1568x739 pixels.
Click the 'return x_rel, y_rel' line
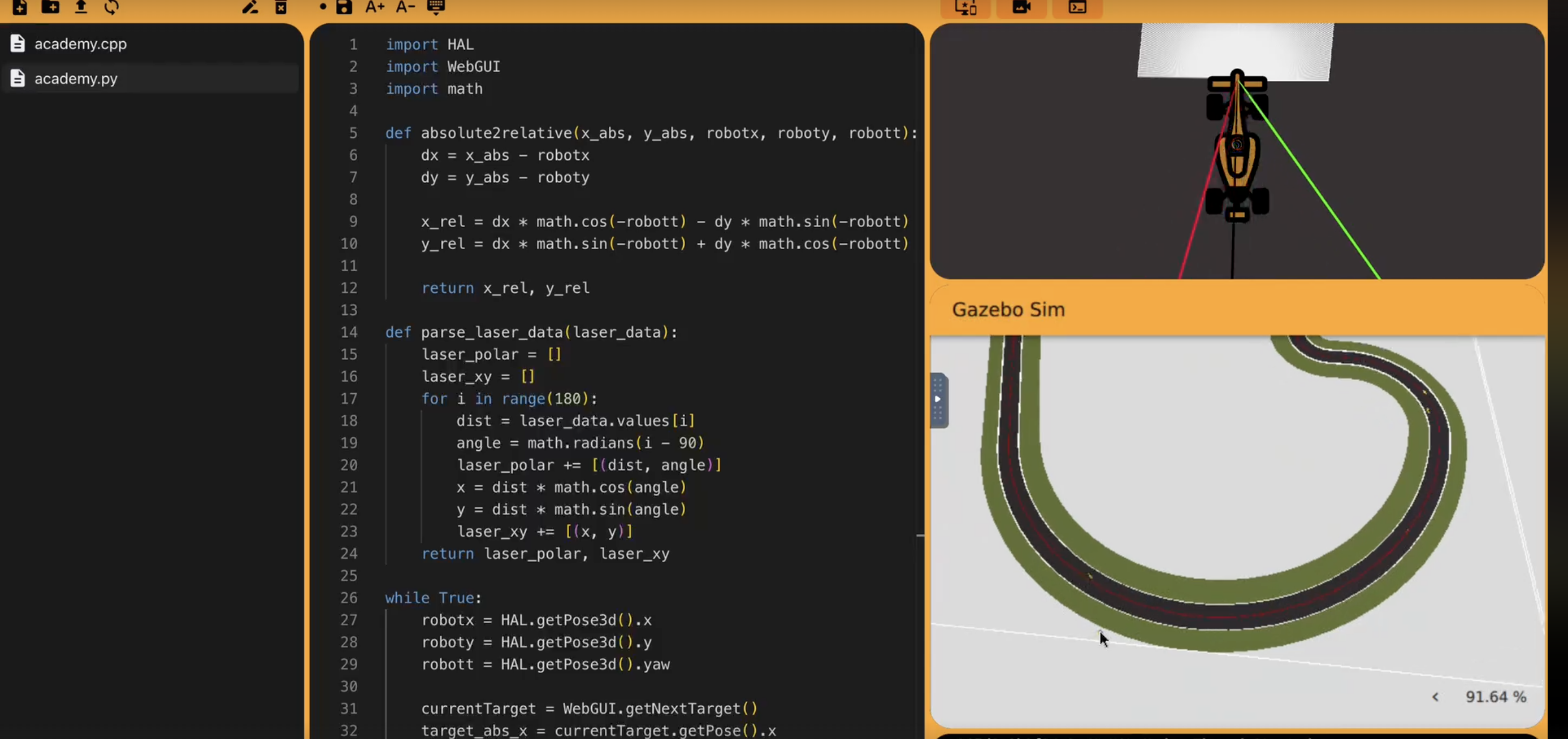pos(505,288)
